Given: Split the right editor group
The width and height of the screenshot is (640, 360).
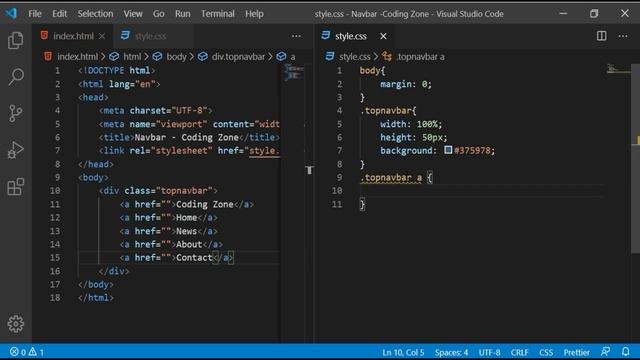Looking at the screenshot, I should pyautogui.click(x=601, y=36).
